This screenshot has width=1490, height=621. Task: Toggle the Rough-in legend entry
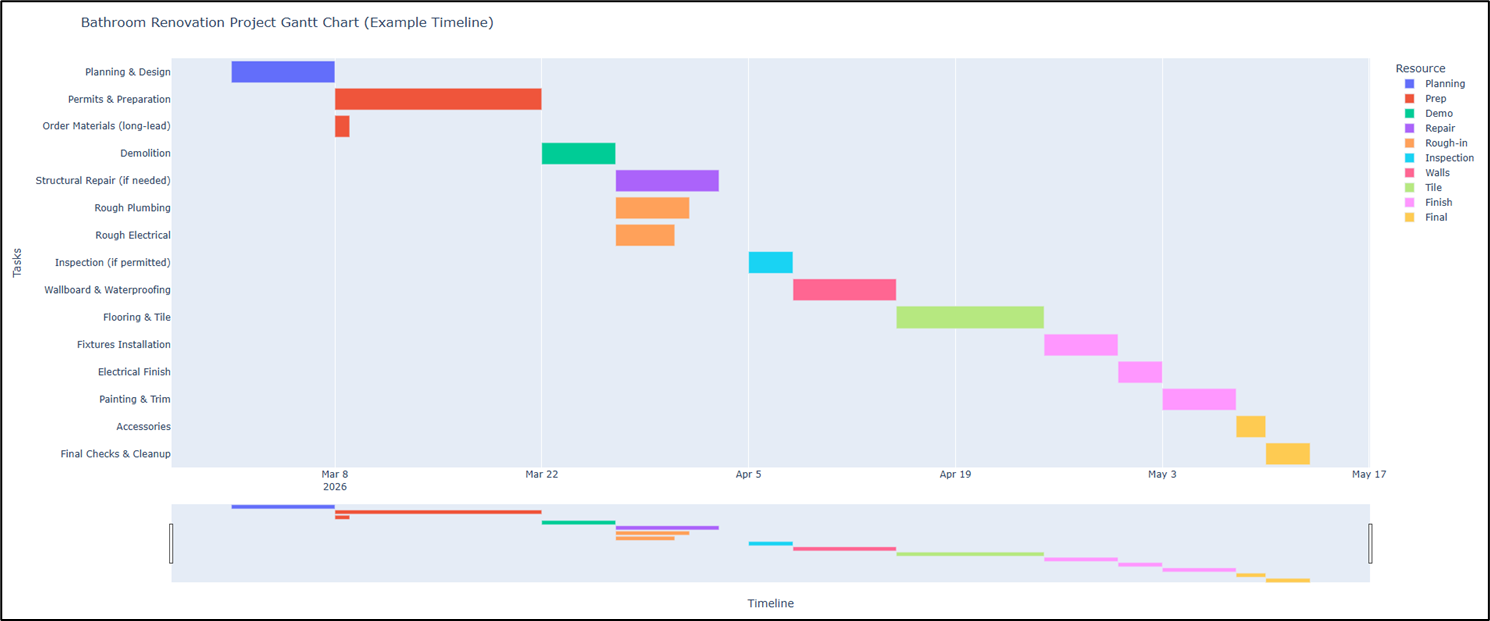click(1446, 143)
